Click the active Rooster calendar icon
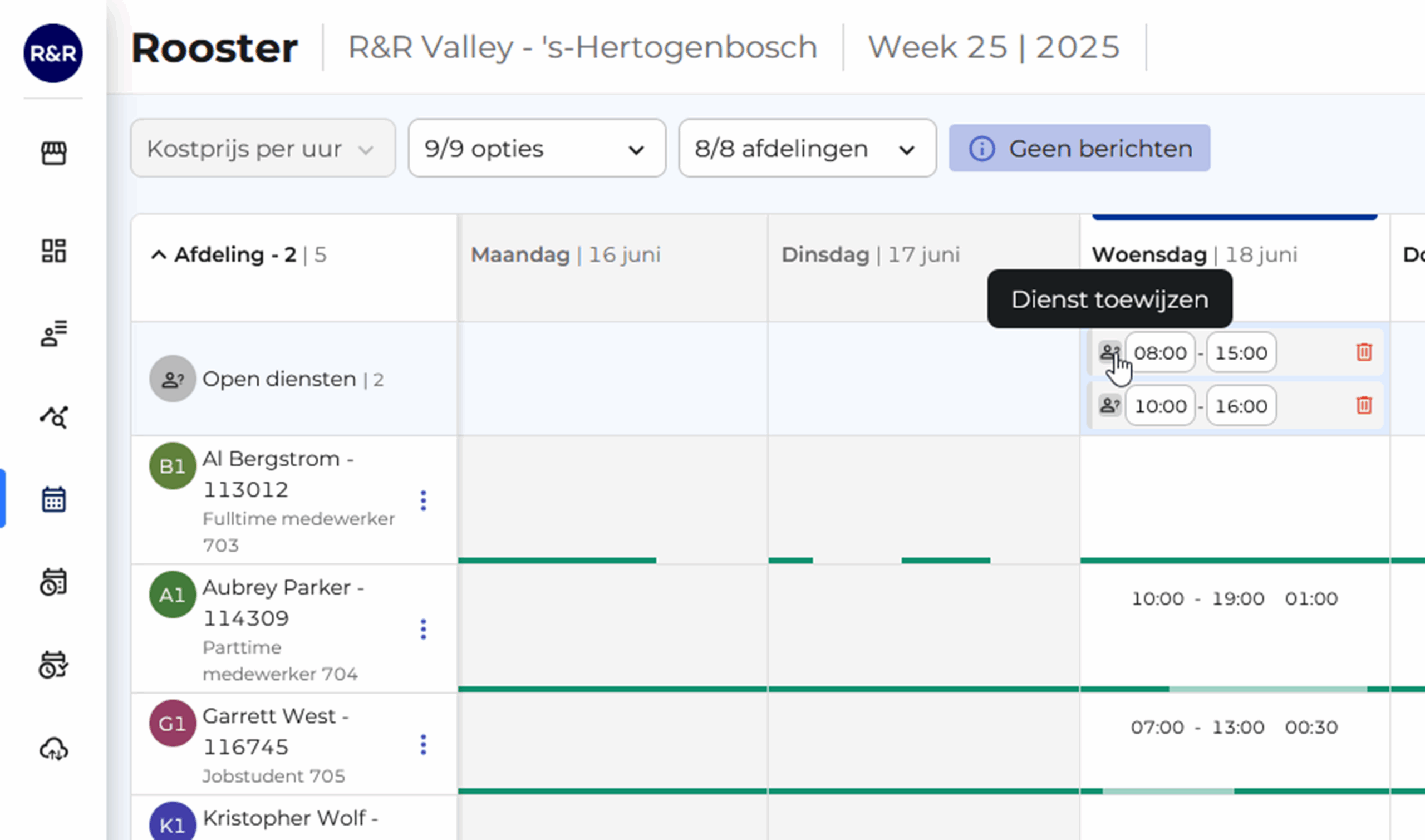 53,500
